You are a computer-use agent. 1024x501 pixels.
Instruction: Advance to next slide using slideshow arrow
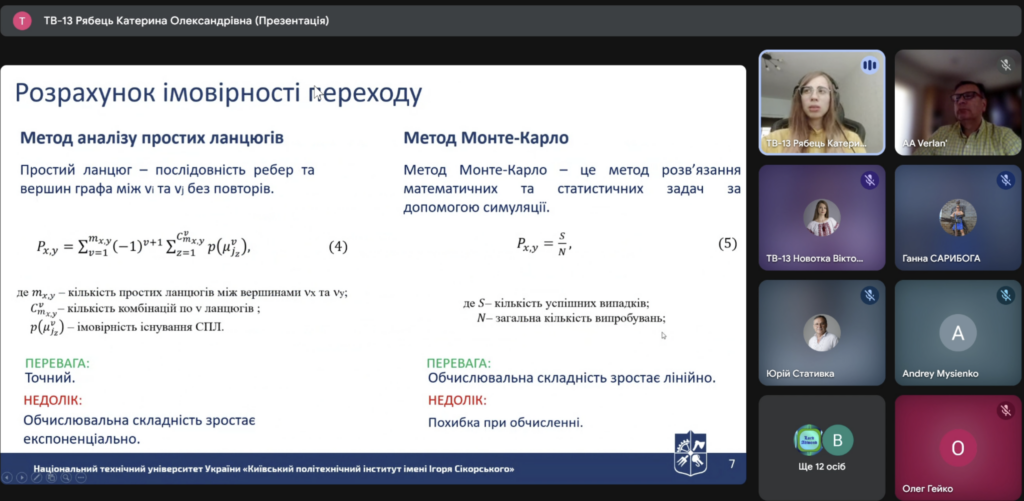22,477
